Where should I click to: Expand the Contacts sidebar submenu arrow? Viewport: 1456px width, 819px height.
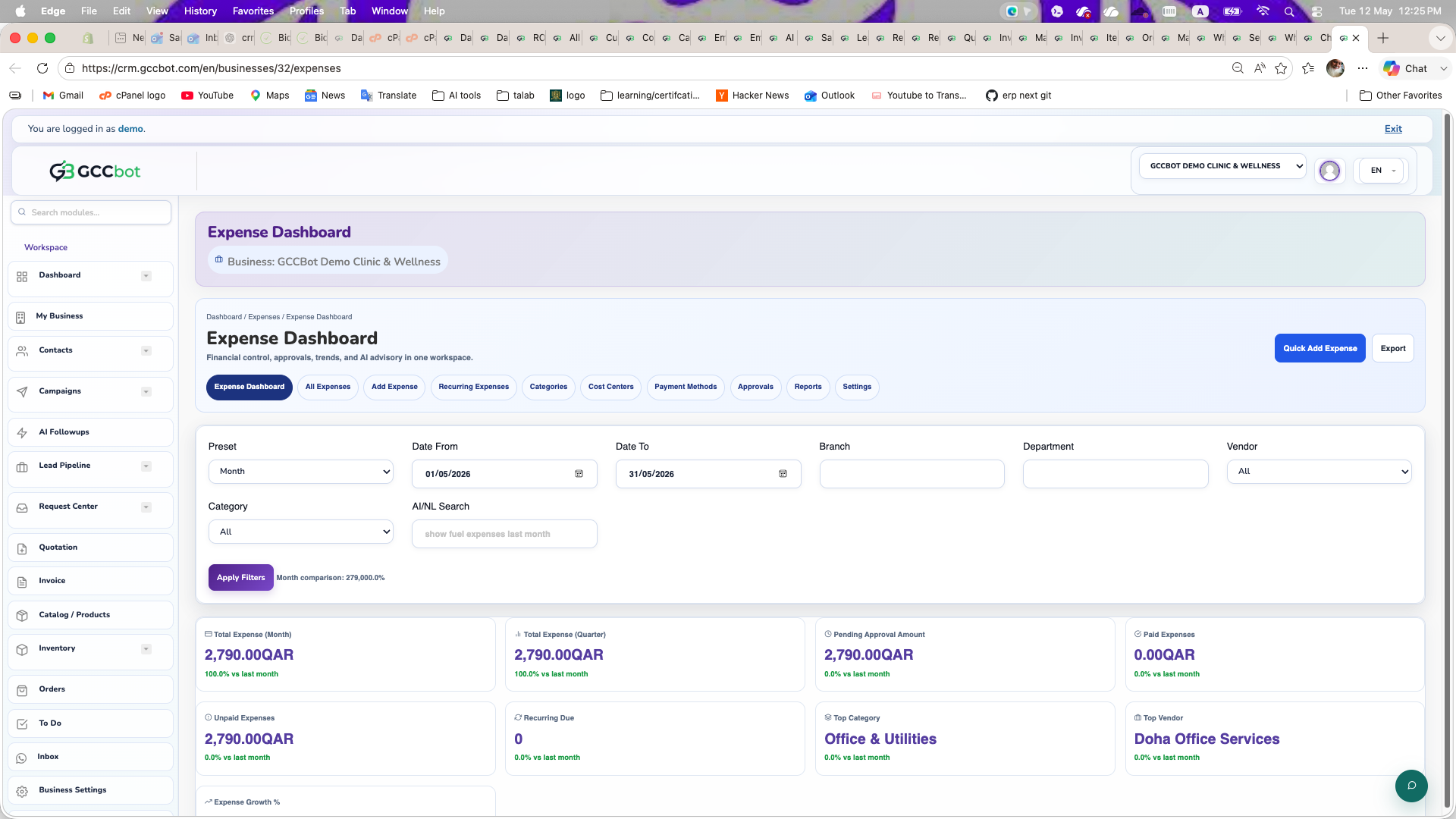[x=146, y=351]
